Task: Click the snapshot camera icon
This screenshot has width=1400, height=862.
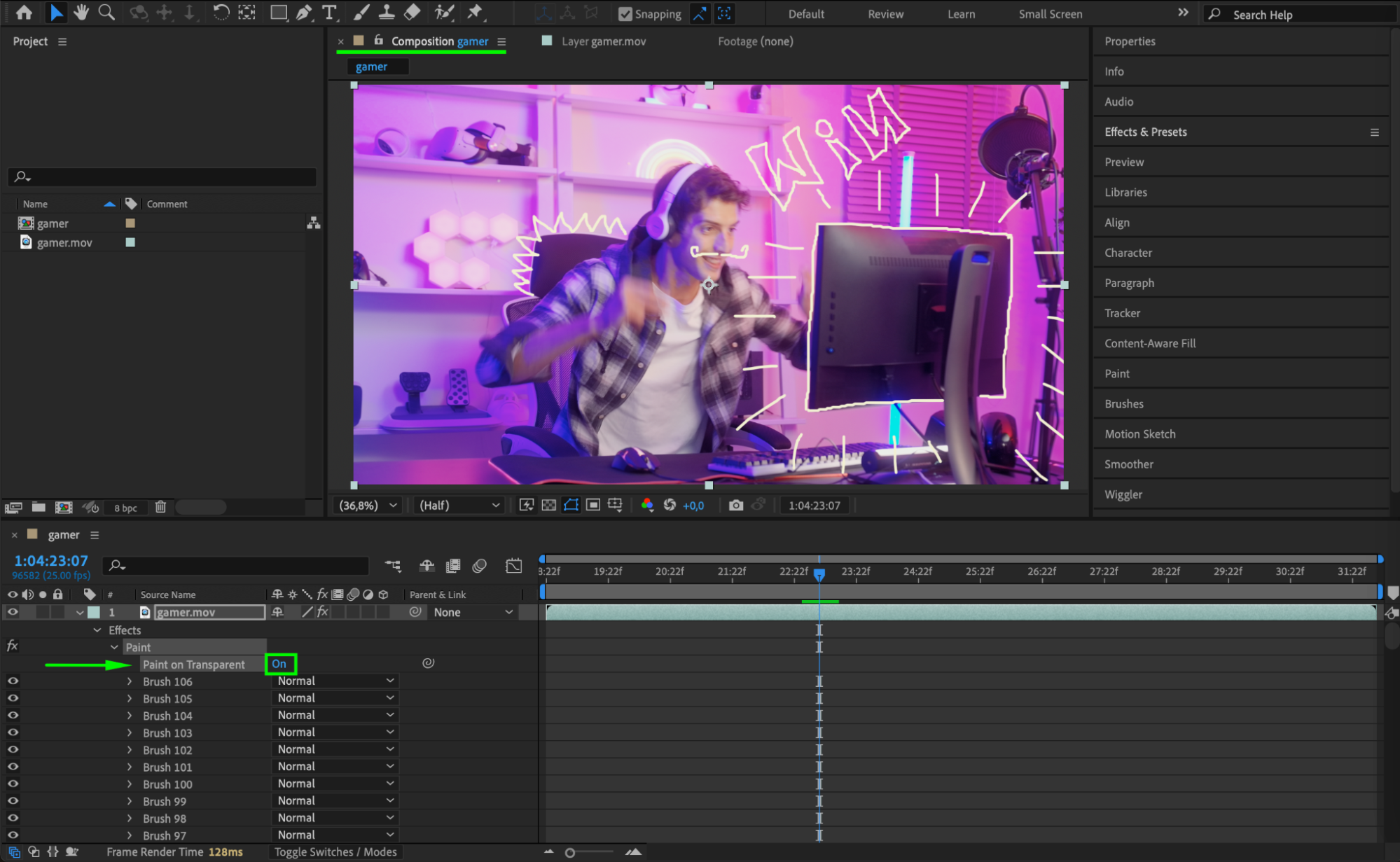Action: [x=735, y=505]
